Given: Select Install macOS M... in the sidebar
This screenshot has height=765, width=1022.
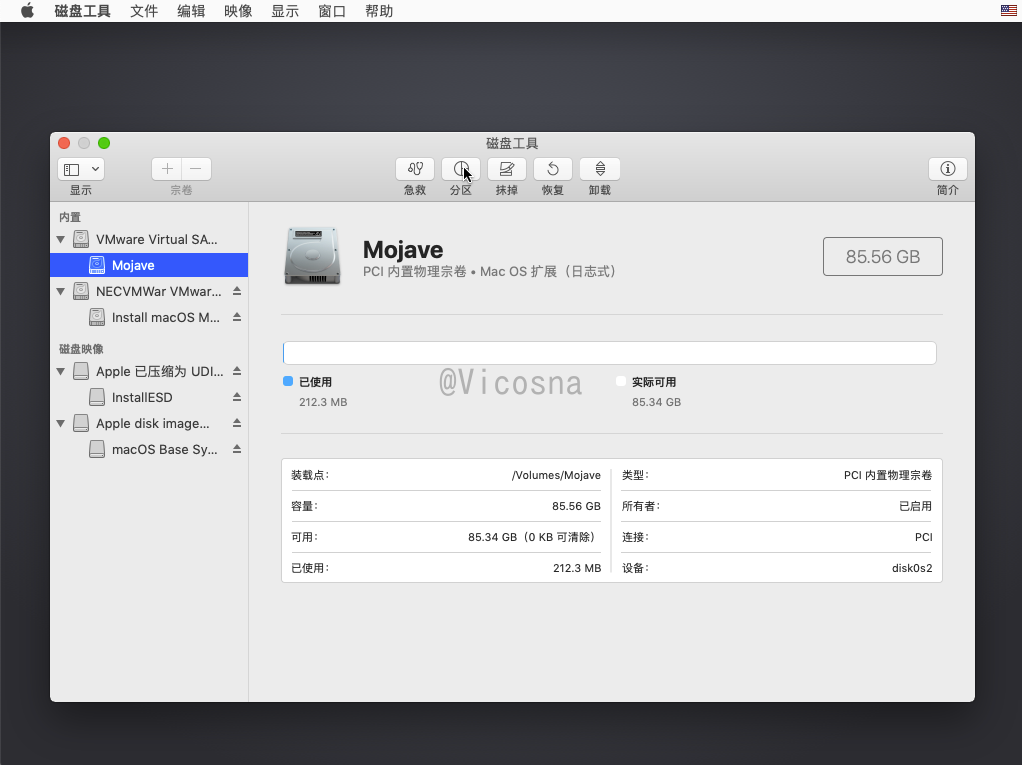Looking at the screenshot, I should [149, 317].
